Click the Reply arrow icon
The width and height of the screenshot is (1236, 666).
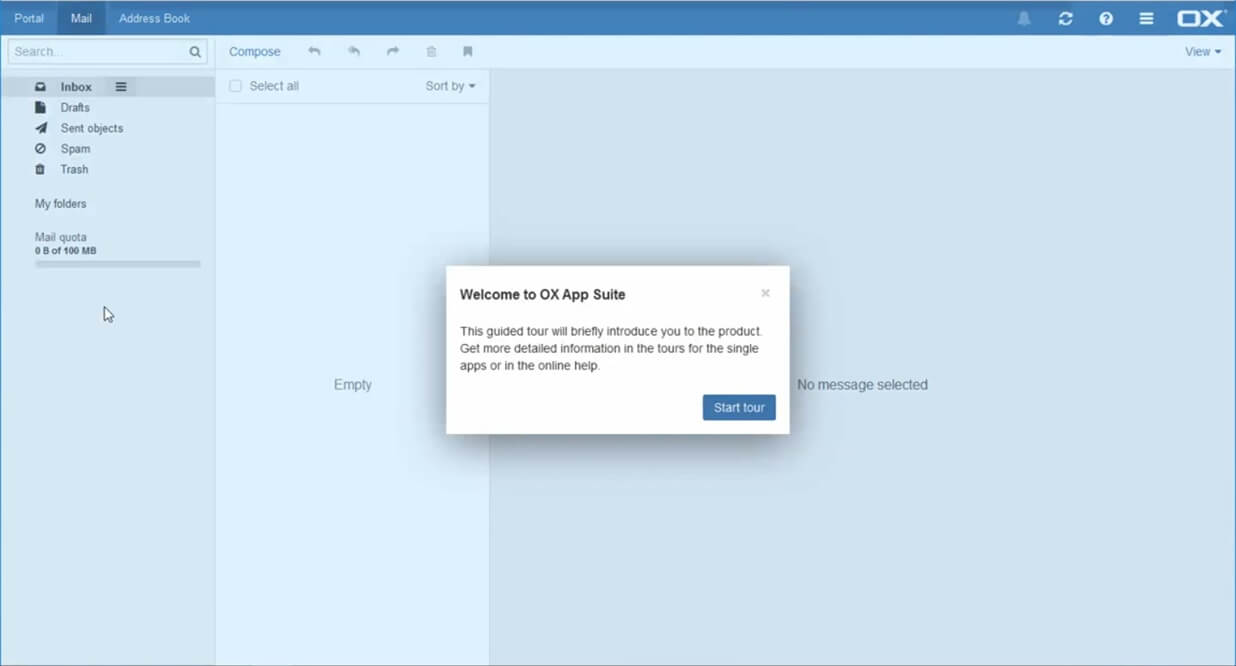click(x=314, y=51)
